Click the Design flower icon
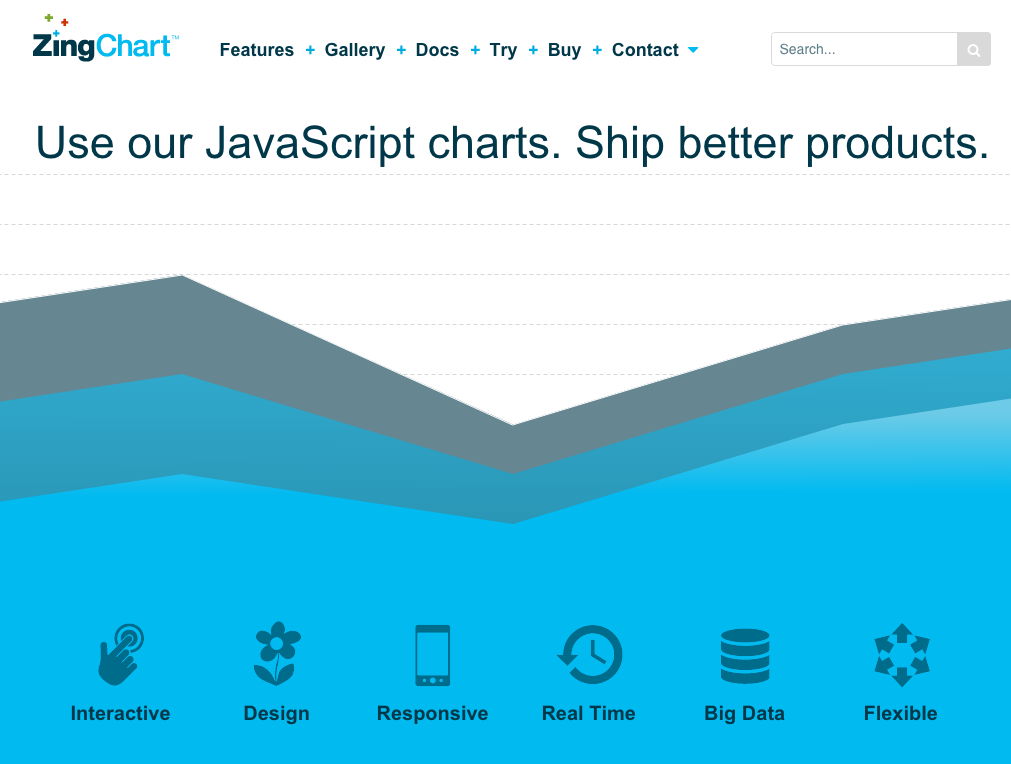This screenshot has height=764, width=1011. click(x=276, y=653)
